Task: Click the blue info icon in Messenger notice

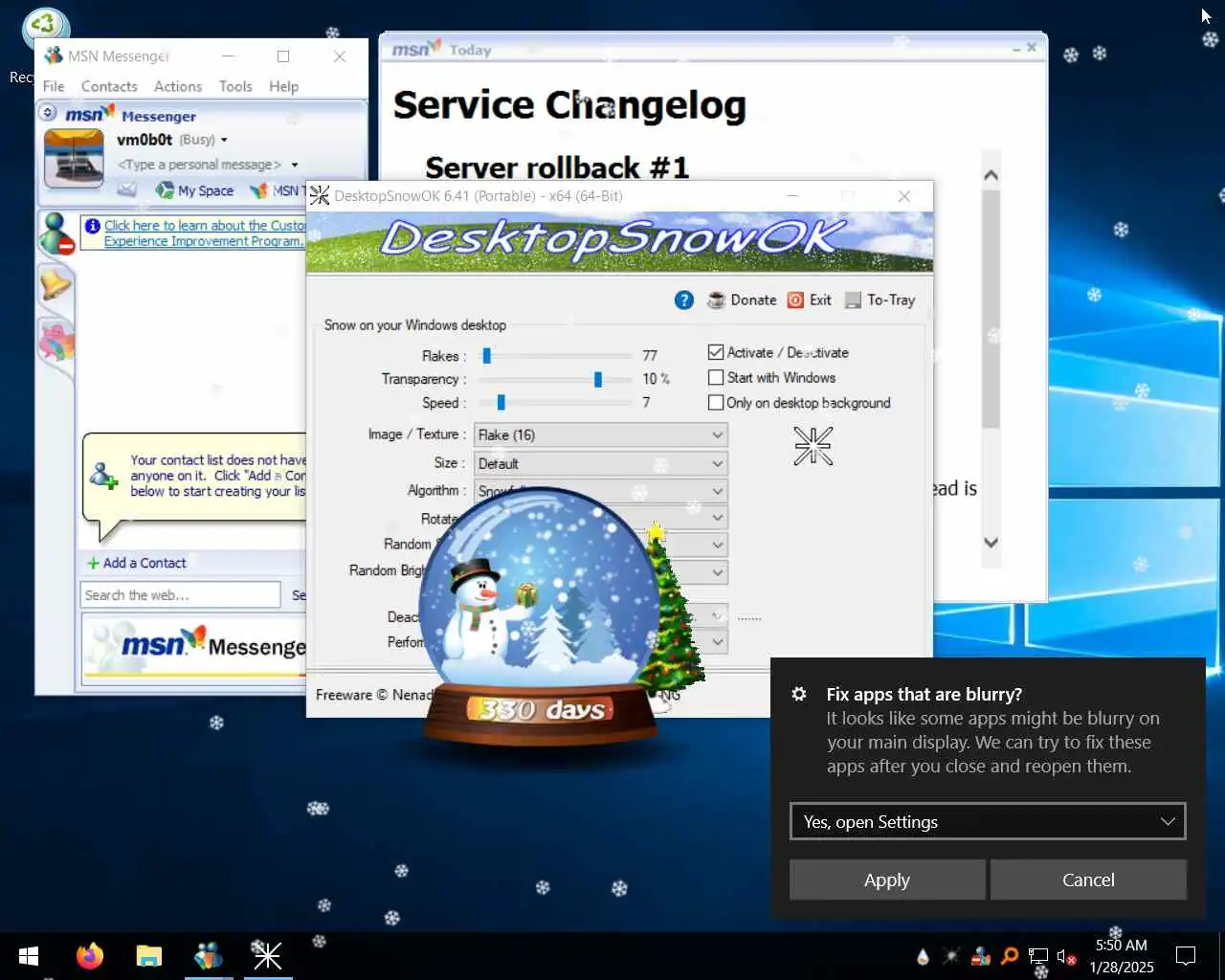Action: coord(93,226)
